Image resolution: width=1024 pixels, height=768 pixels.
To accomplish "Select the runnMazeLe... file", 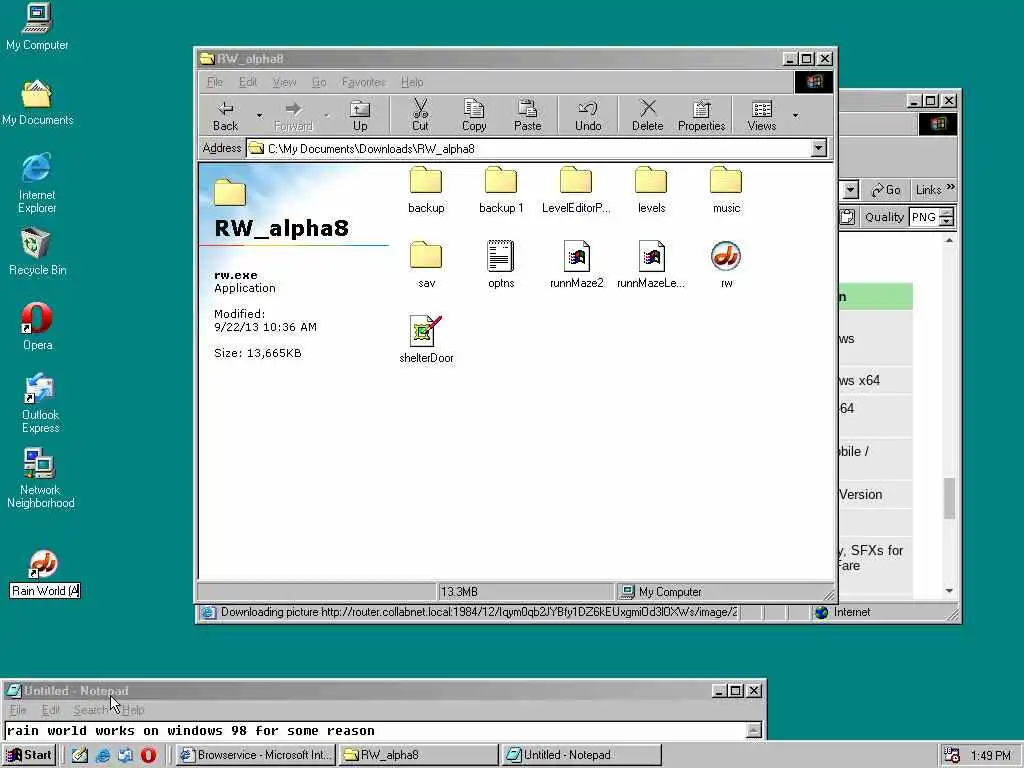I will [651, 264].
